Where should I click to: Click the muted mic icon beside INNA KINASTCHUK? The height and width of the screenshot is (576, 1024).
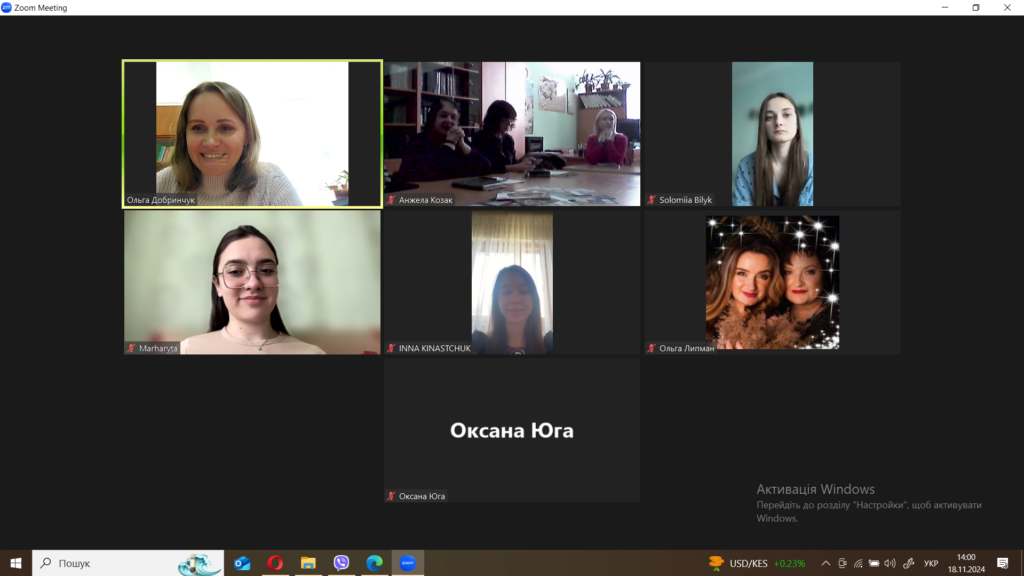[391, 348]
